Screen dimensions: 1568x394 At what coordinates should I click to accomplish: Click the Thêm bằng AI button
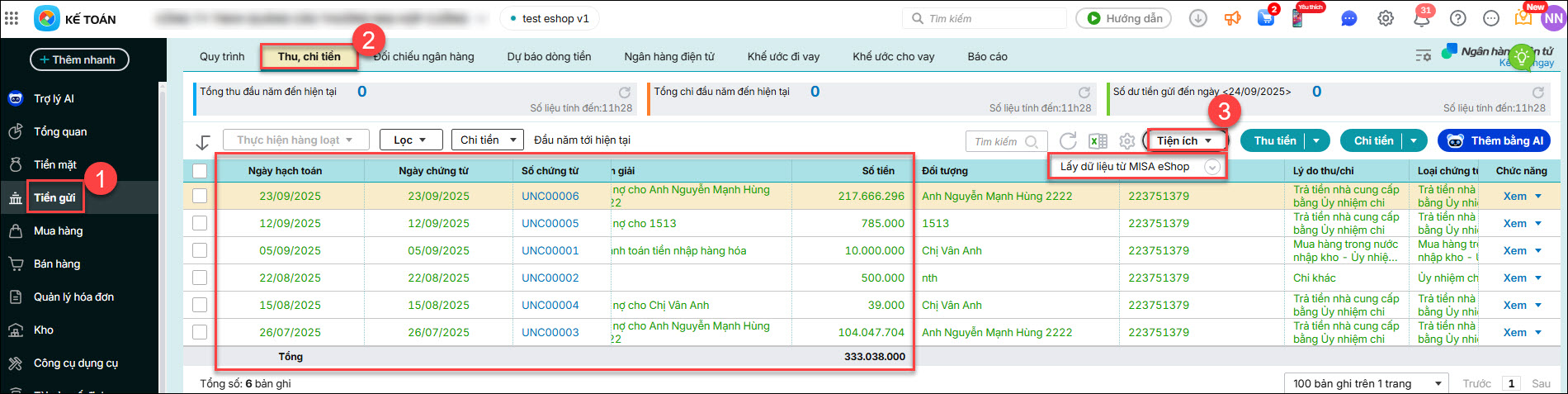[x=1495, y=141]
